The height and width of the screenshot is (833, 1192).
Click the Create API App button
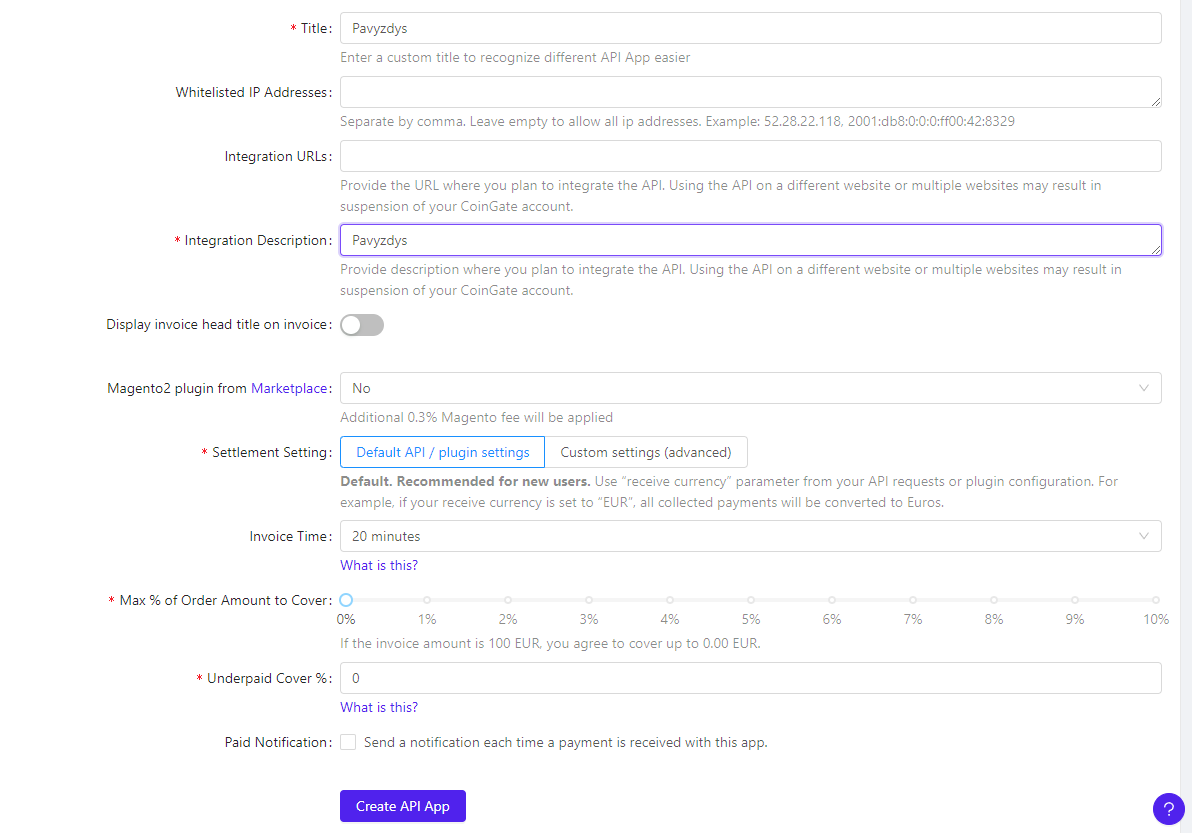point(403,806)
